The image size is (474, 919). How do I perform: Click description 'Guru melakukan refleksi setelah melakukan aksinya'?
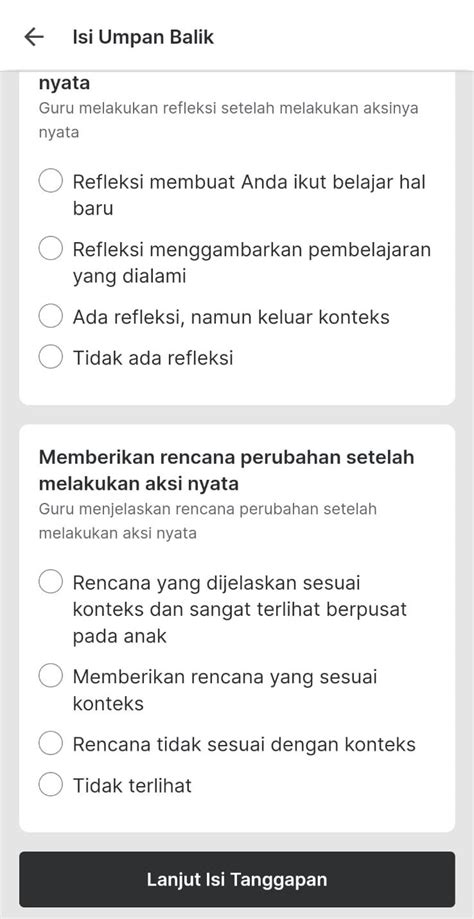point(229,108)
